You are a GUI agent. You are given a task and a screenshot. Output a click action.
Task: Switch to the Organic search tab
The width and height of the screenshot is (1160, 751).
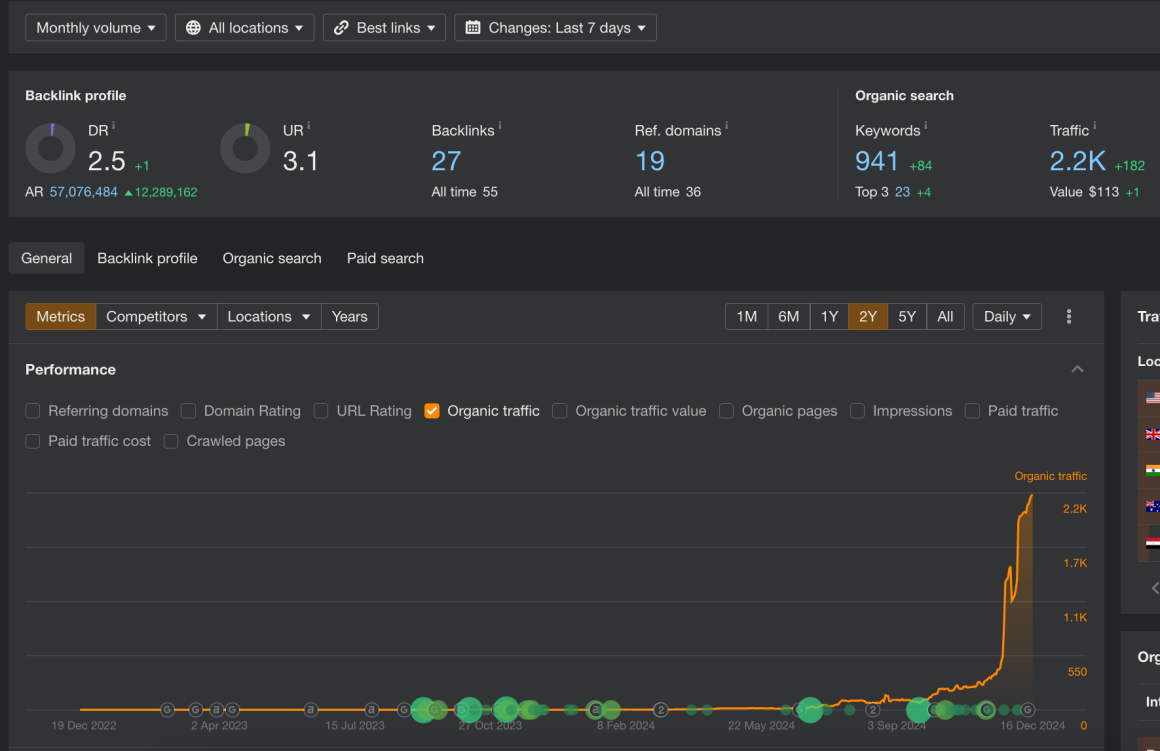click(271, 257)
